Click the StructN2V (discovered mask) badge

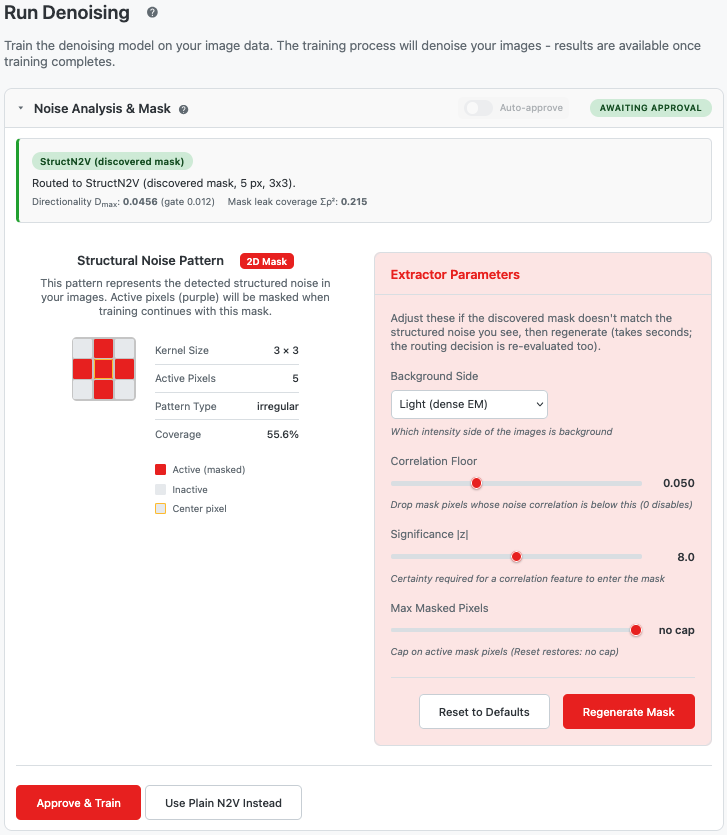coord(112,161)
